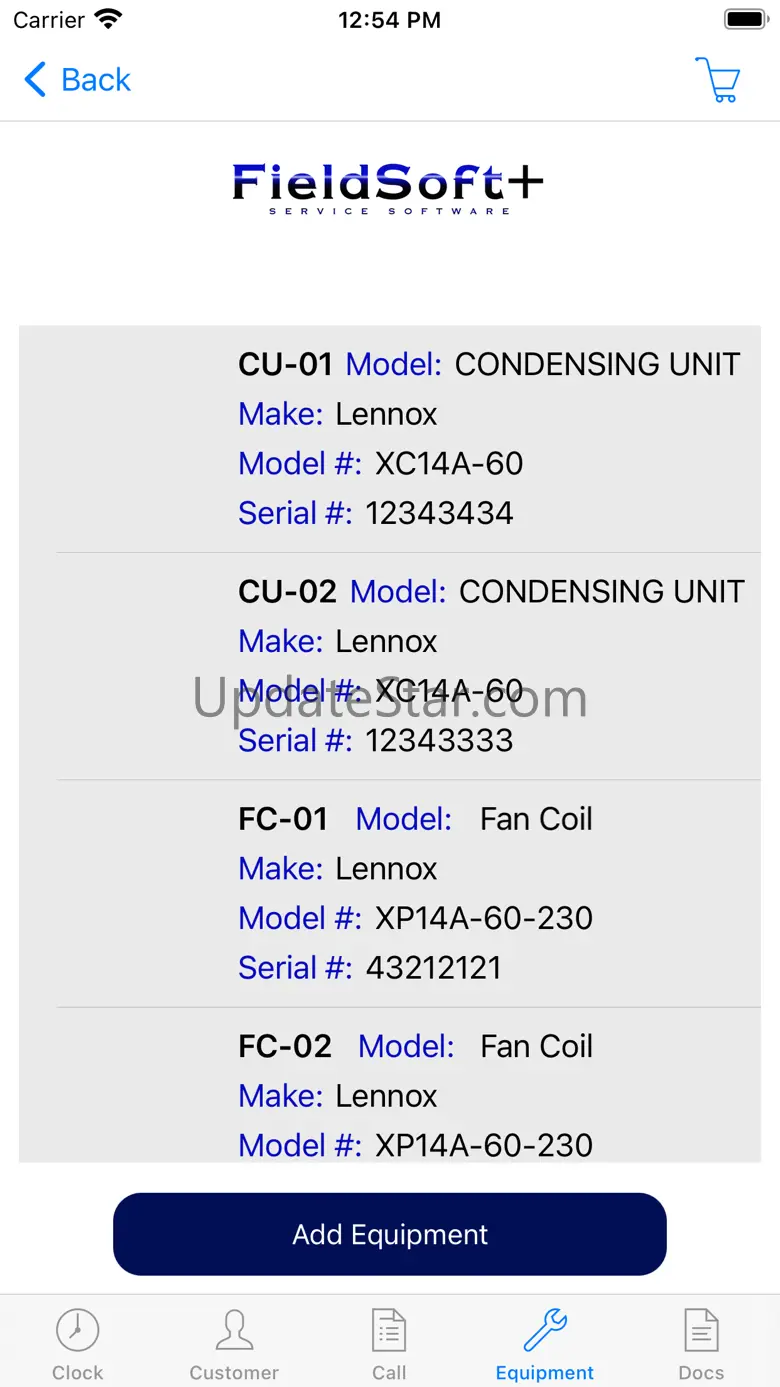Tap the battery indicator in status bar

click(744, 19)
